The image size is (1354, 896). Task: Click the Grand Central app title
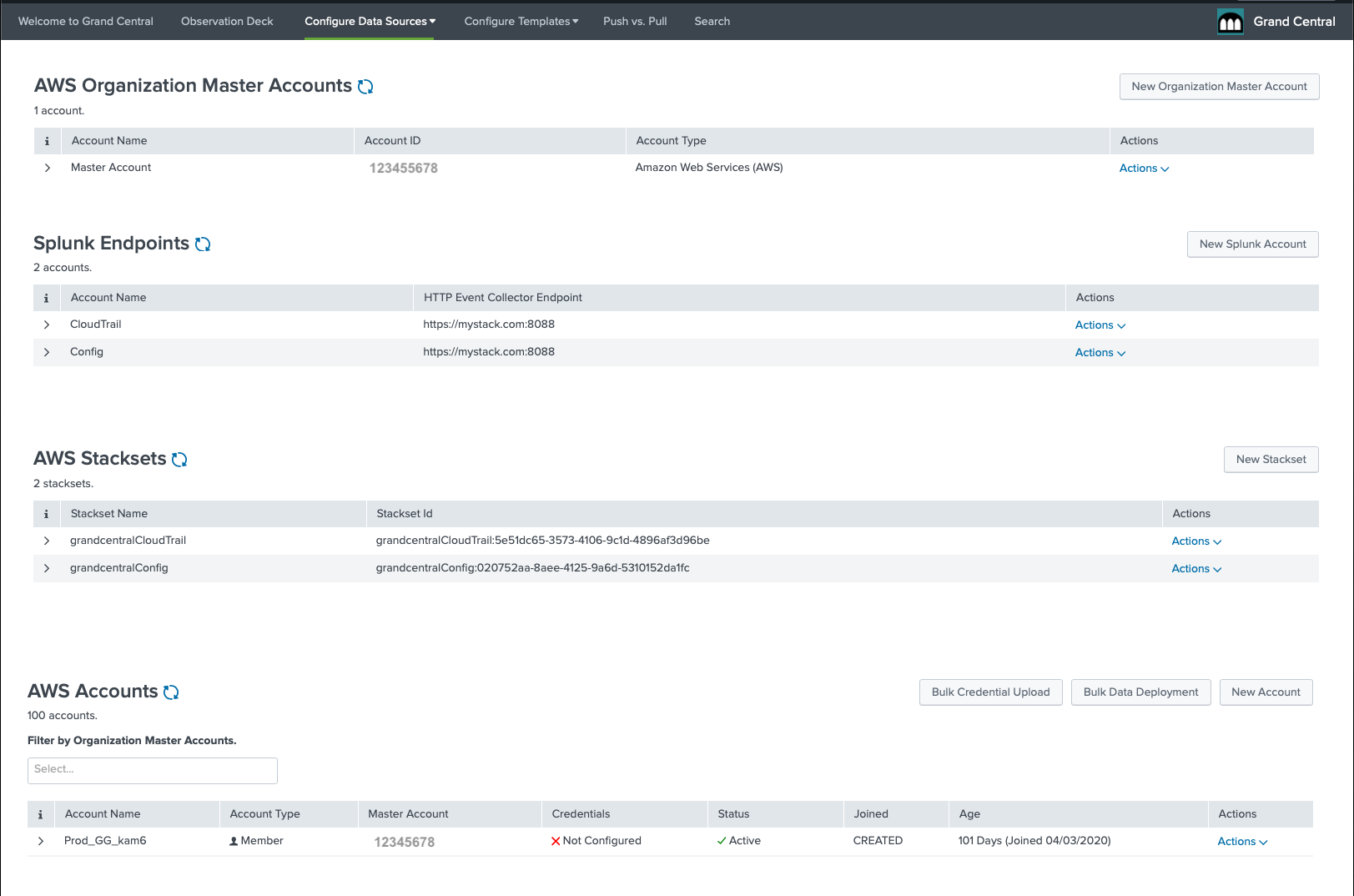pos(1294,22)
